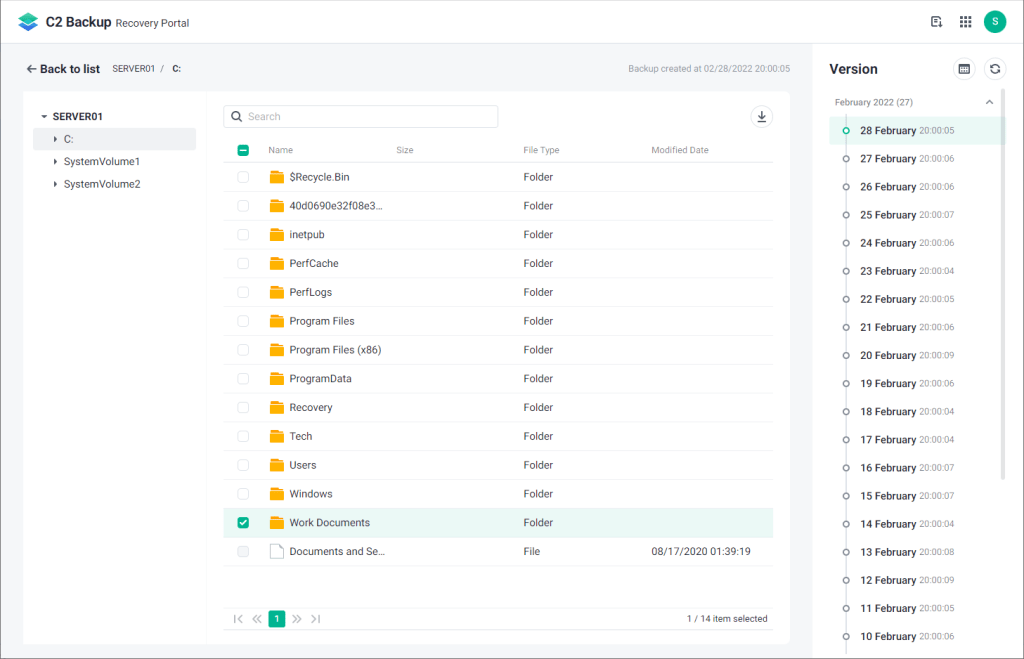Click SERVER01 in the breadcrumb
Viewport: 1024px width, 659px height.
pyautogui.click(x=133, y=69)
